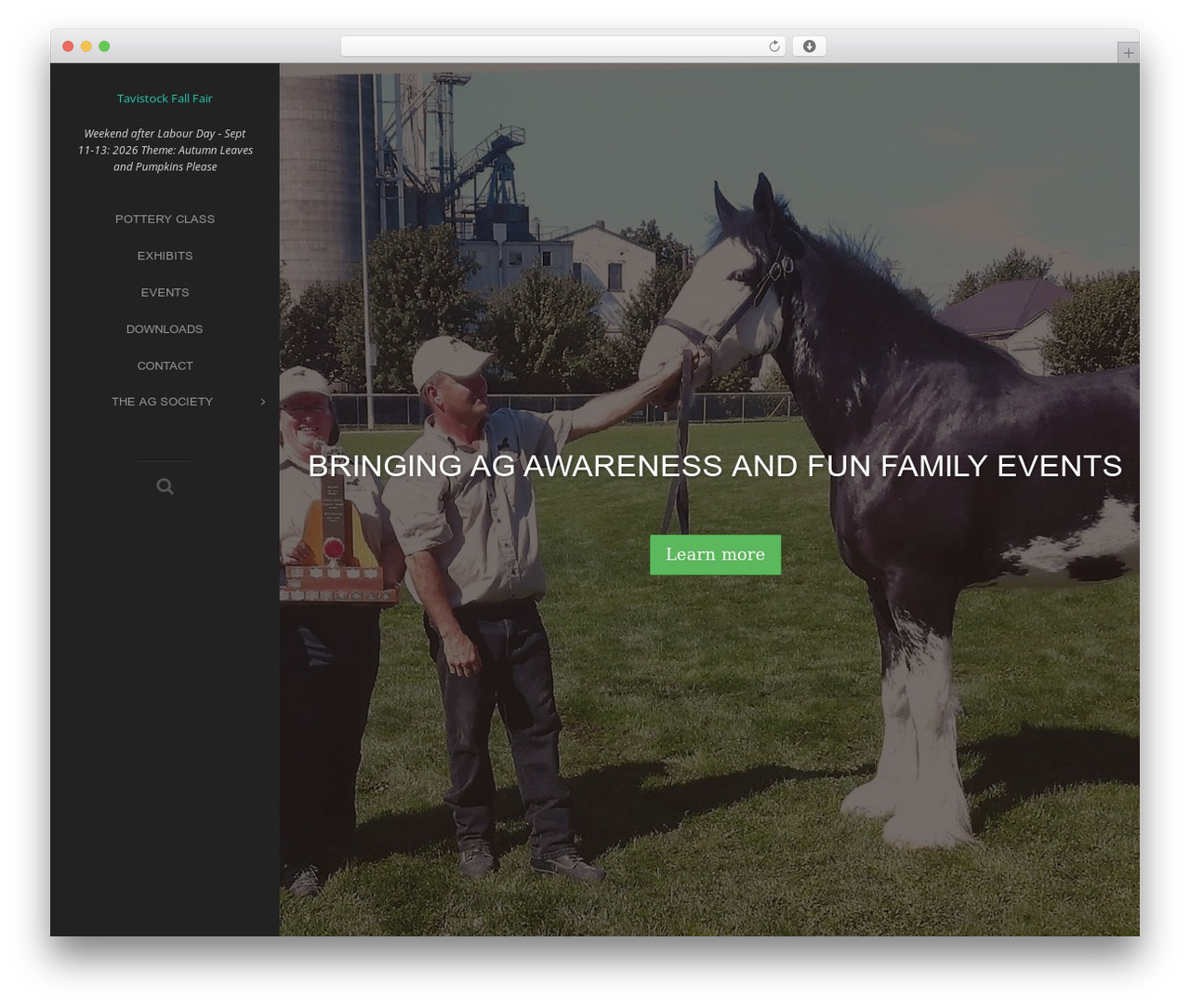This screenshot has width=1190, height=1008.
Task: Click the fair date and theme tagline
Action: 165,151
